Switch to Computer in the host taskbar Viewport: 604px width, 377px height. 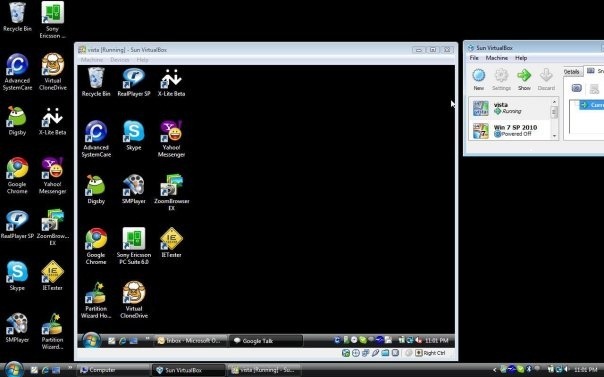[x=114, y=370]
